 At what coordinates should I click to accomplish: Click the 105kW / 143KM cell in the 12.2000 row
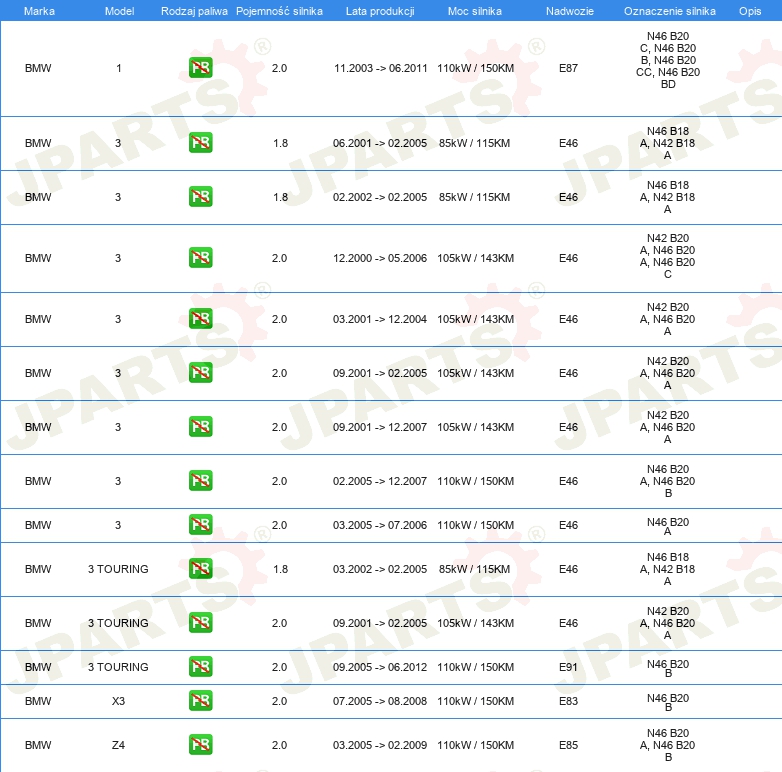click(475, 258)
